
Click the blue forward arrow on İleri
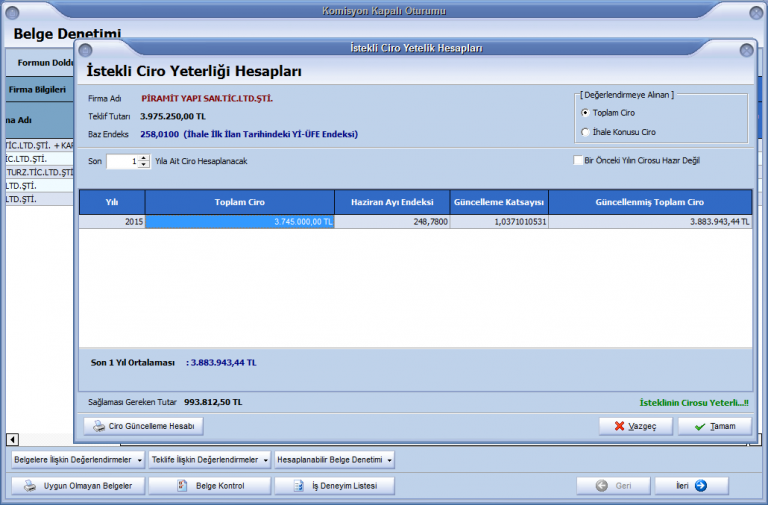700,486
